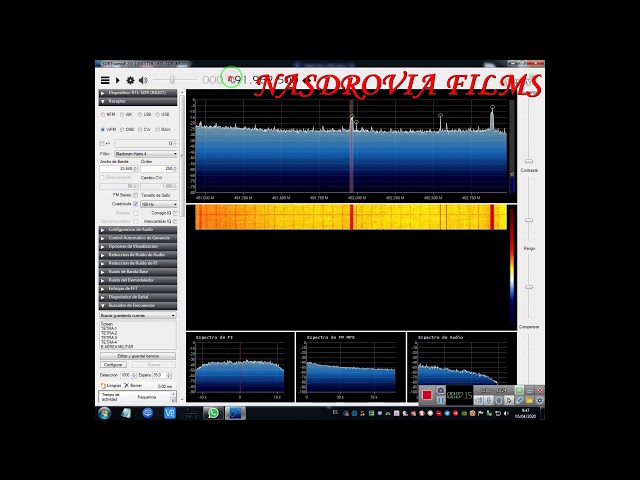Expand the Ruido del Demodulador panel
Image resolution: width=640 pixels, height=480 pixels.
(x=138, y=280)
